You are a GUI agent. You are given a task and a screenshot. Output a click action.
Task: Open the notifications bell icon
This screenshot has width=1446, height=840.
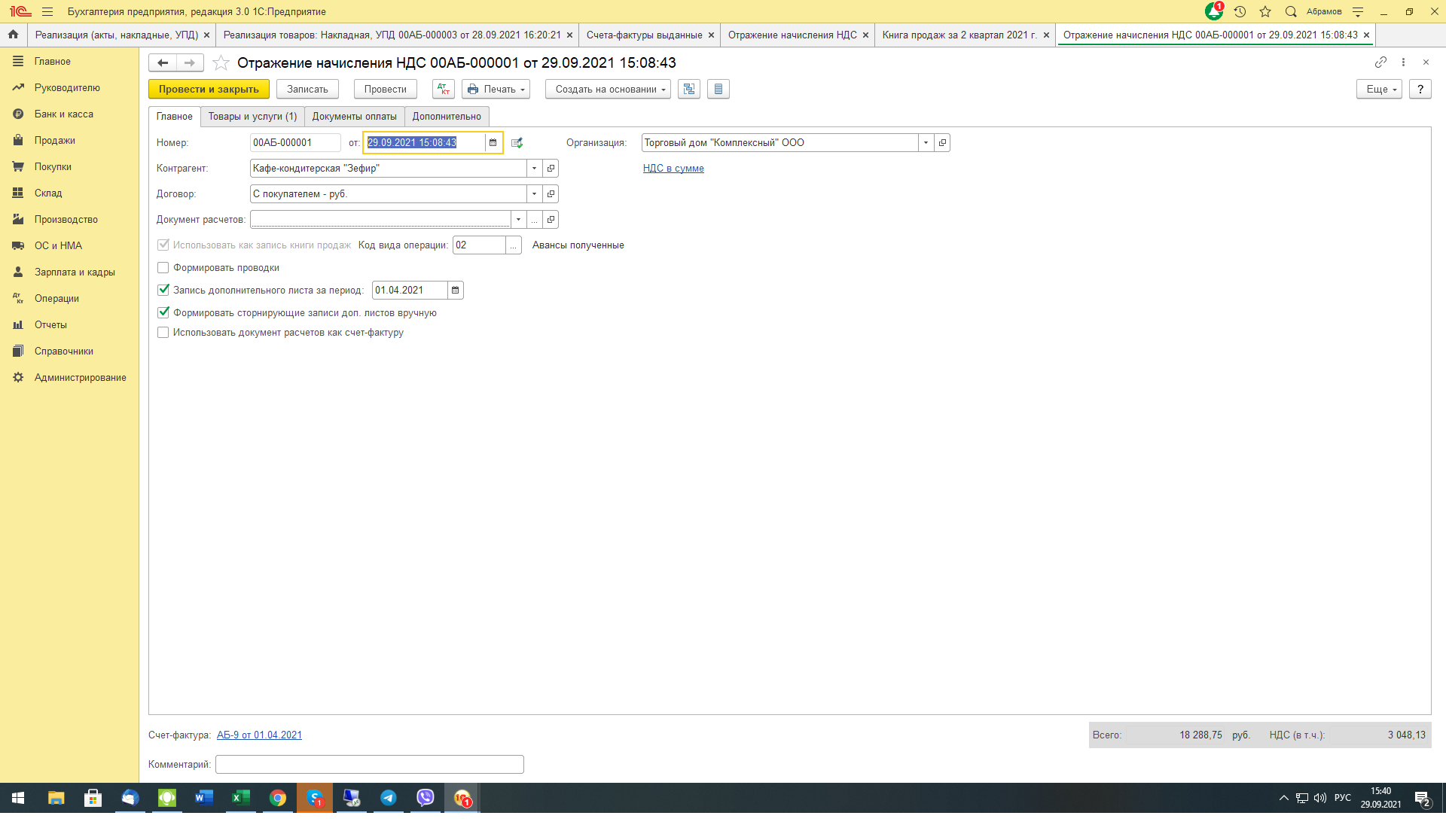(1213, 11)
